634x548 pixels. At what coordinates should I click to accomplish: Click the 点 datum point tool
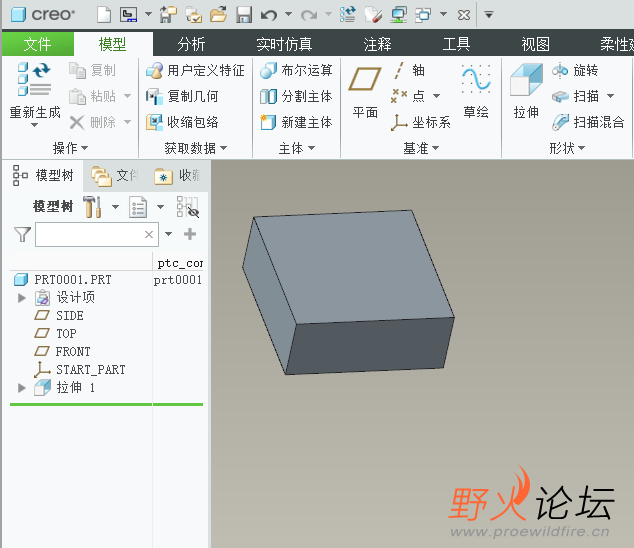408,96
